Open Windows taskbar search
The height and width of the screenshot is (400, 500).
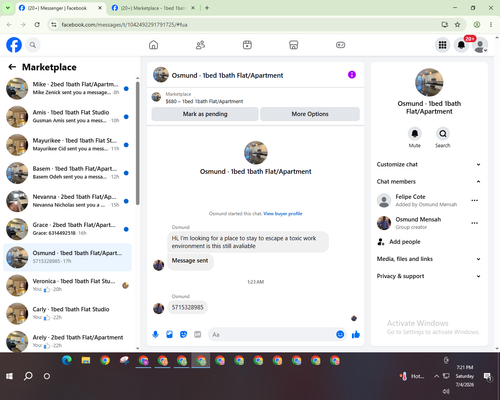tap(28, 376)
